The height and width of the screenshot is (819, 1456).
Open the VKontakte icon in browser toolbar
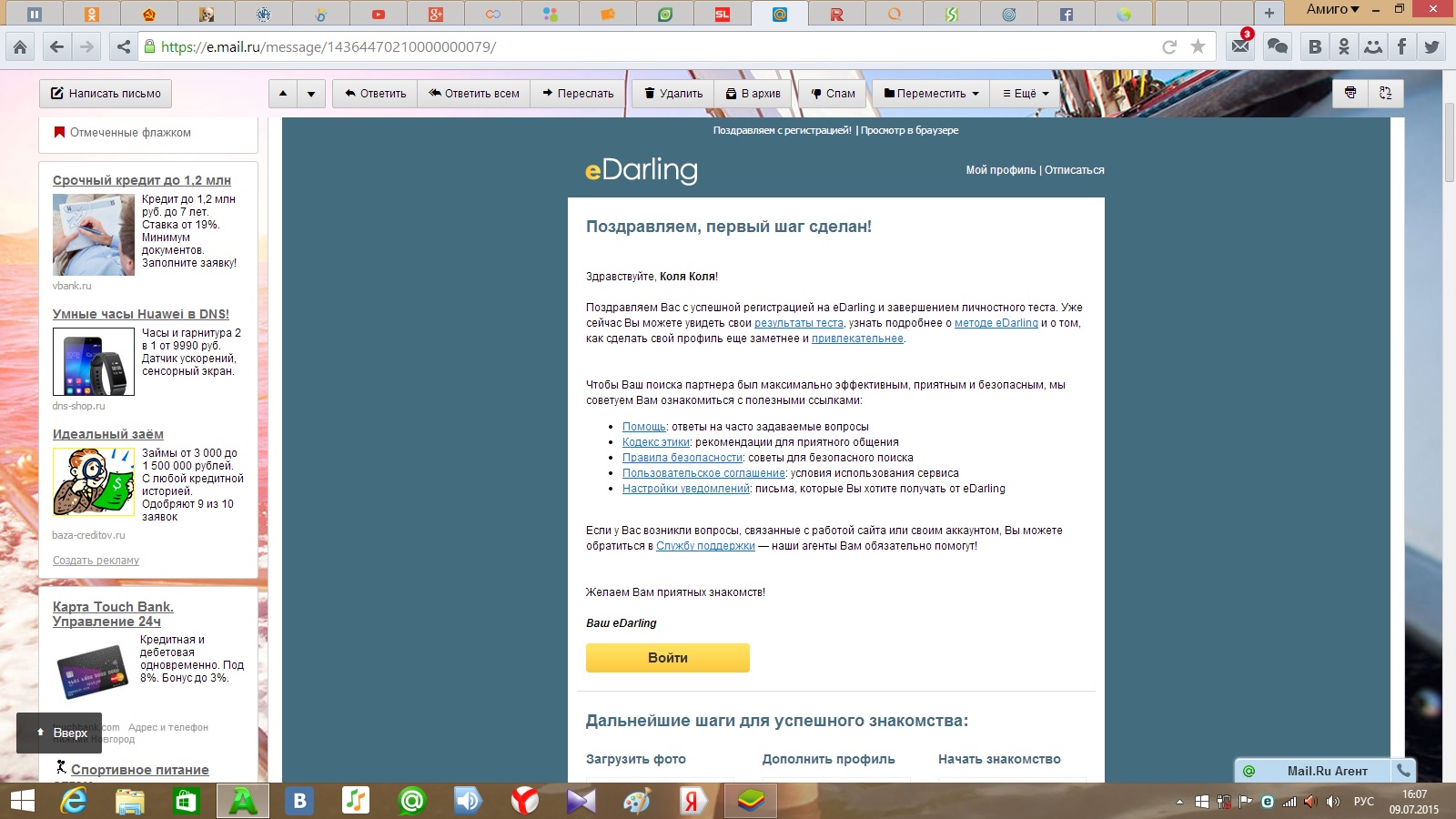1314,46
